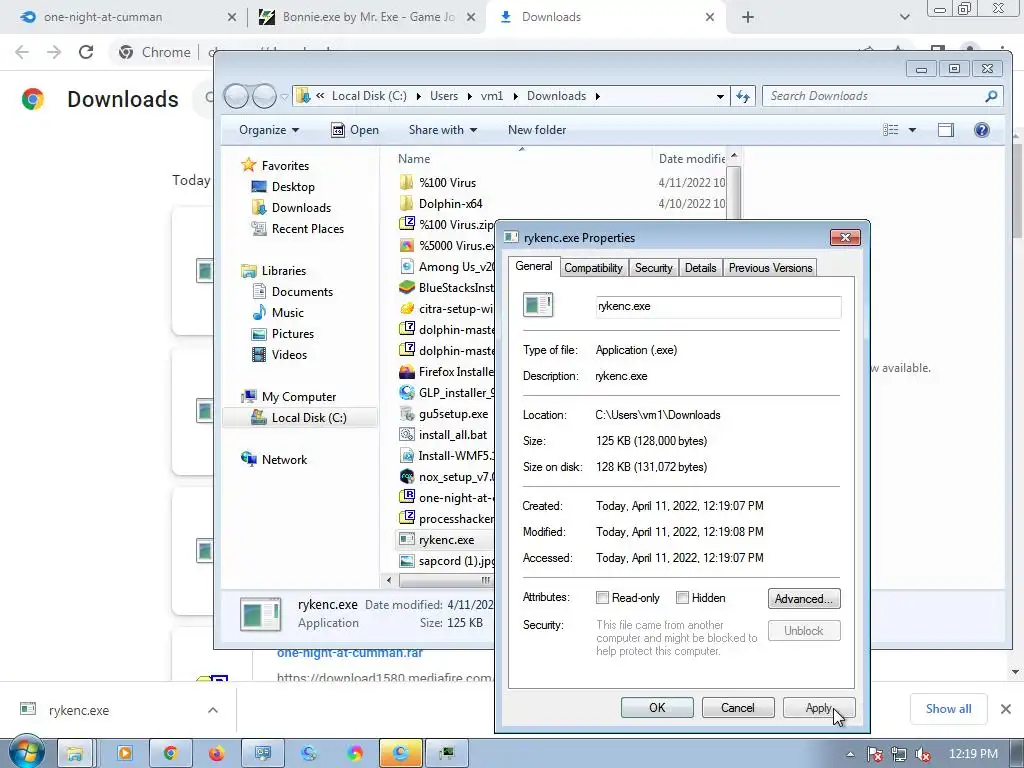This screenshot has width=1024, height=768.
Task: Click OK in the Properties dialog
Action: click(x=657, y=708)
